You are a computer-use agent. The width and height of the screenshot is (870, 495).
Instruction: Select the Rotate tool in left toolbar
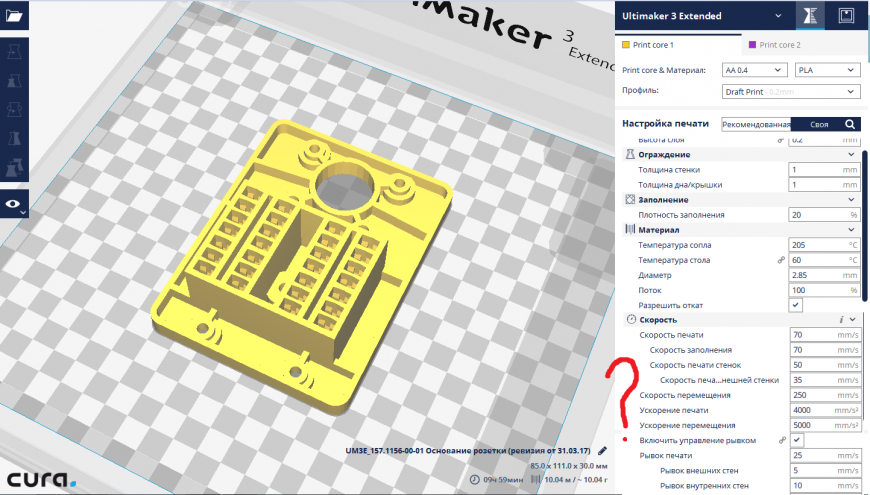tap(14, 109)
